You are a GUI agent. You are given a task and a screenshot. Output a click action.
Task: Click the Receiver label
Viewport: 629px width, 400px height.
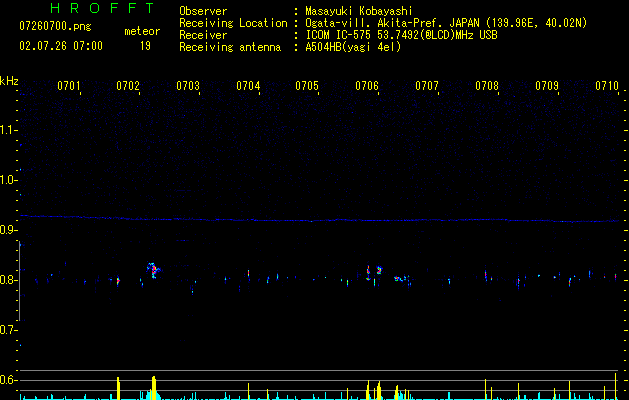tap(203, 35)
